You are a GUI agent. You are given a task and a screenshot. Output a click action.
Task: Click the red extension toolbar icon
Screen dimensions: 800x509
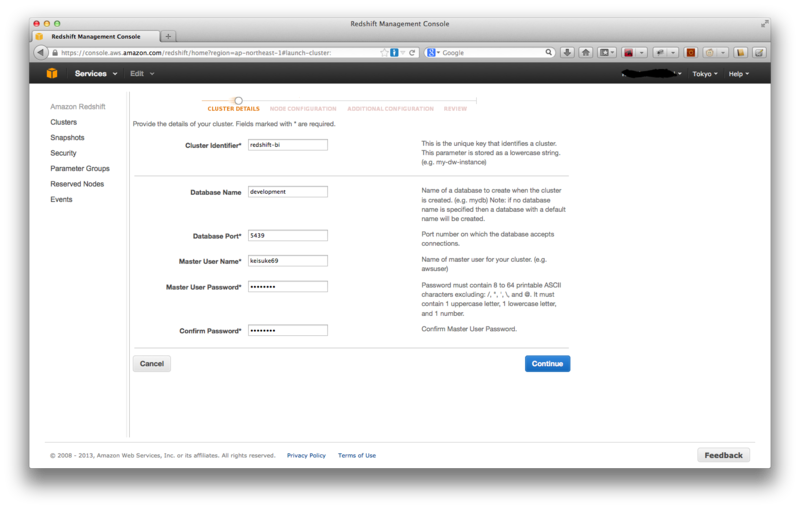point(629,53)
